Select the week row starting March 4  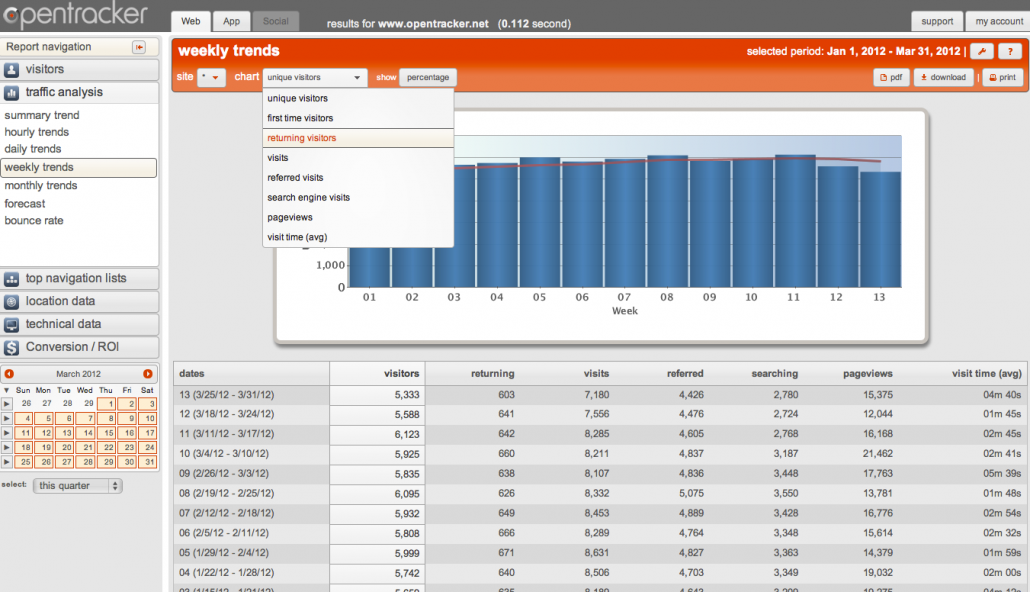[x=250, y=454]
